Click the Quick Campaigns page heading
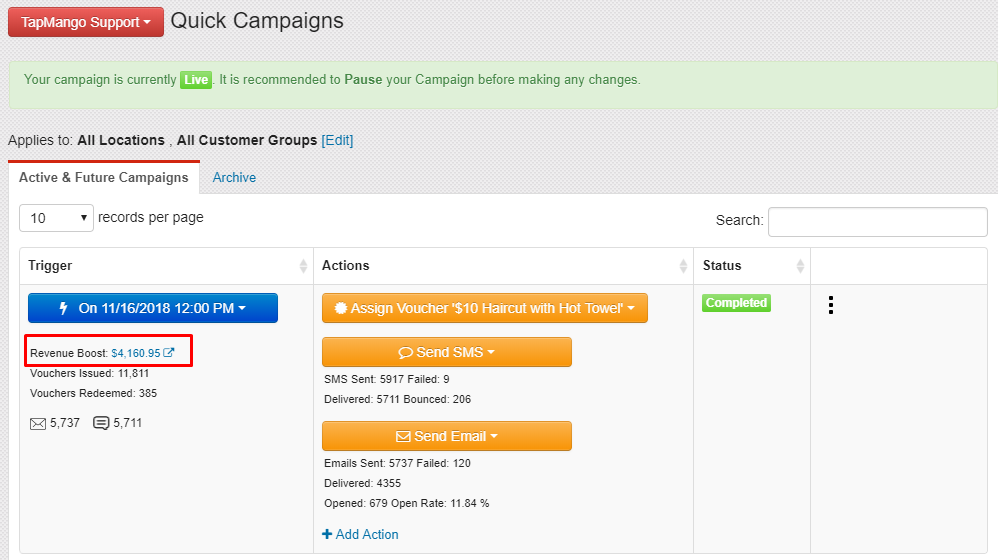Viewport: 998px width, 560px height. 257,21
